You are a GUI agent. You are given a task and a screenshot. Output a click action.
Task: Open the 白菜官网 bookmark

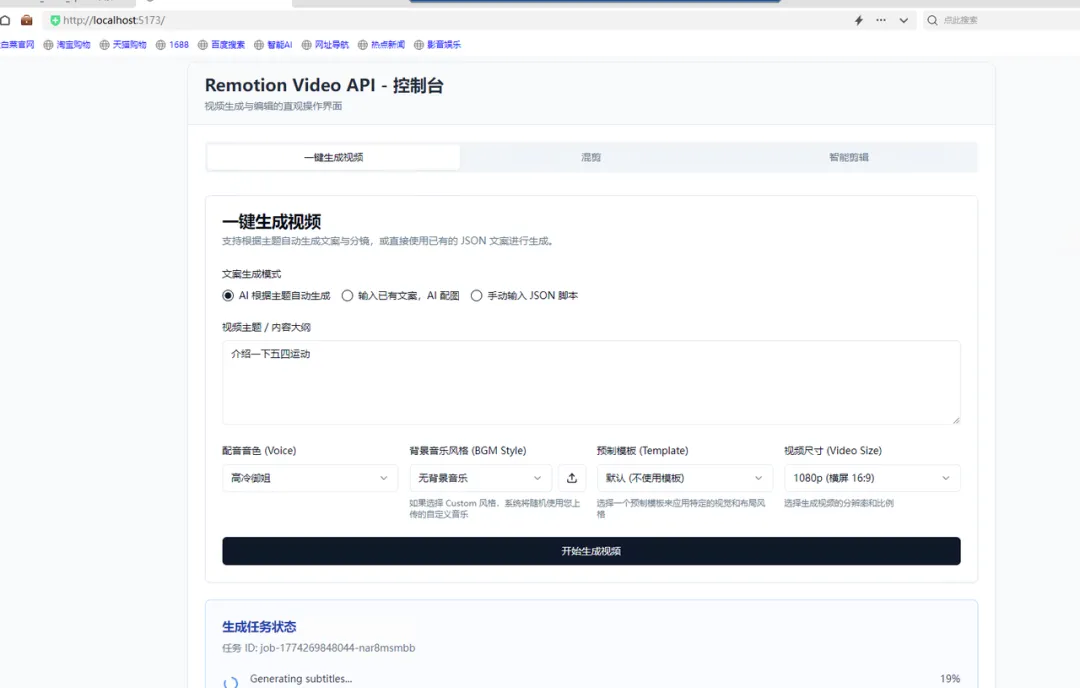pyautogui.click(x=17, y=45)
